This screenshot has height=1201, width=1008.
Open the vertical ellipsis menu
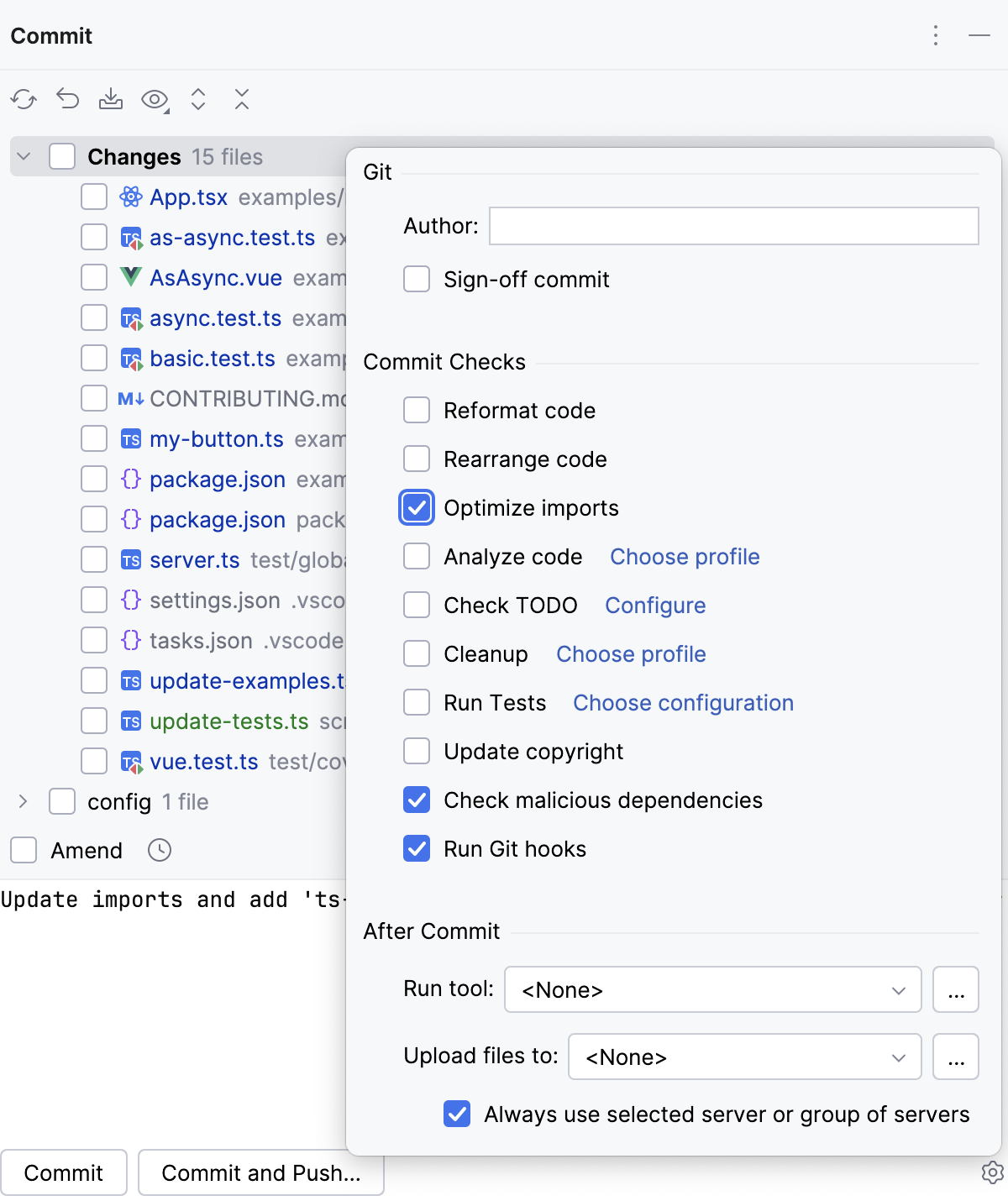tap(936, 36)
